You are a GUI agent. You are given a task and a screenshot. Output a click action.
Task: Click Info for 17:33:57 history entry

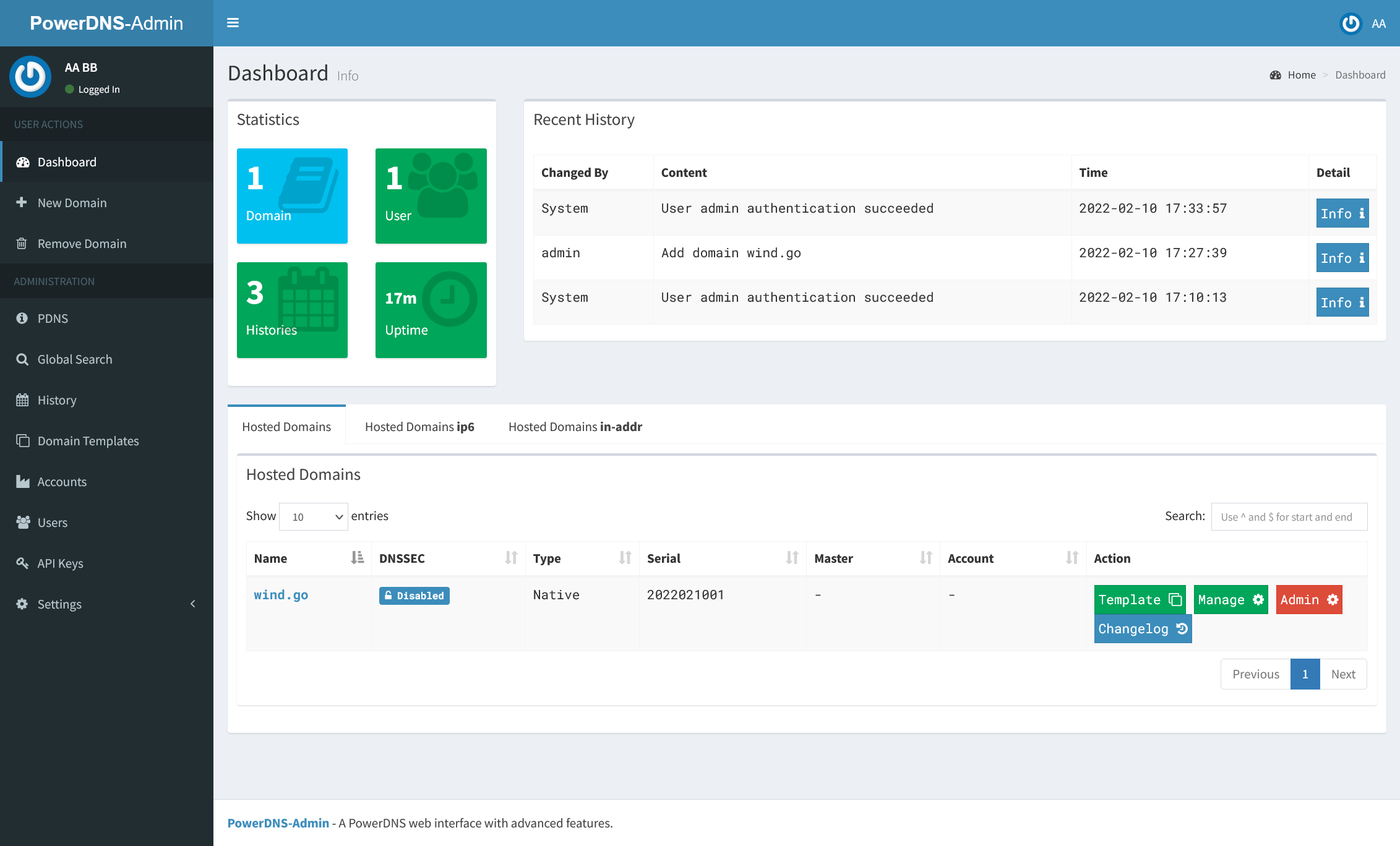1342,213
